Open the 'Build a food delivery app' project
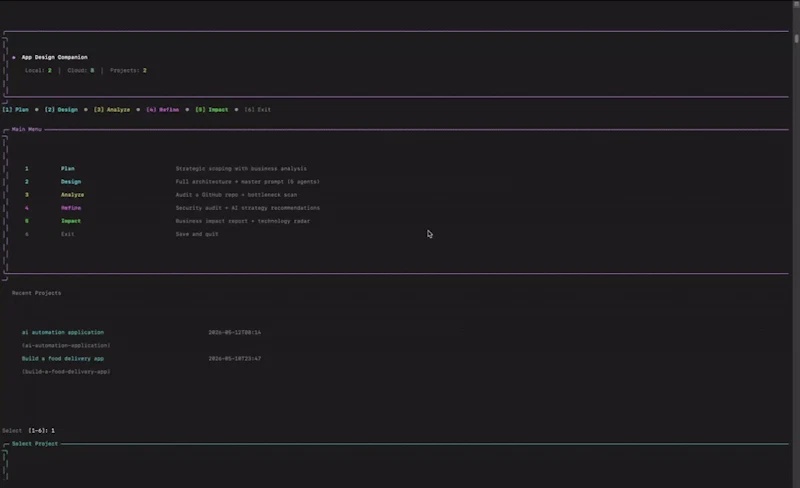Viewport: 800px width, 488px height. [x=63, y=359]
